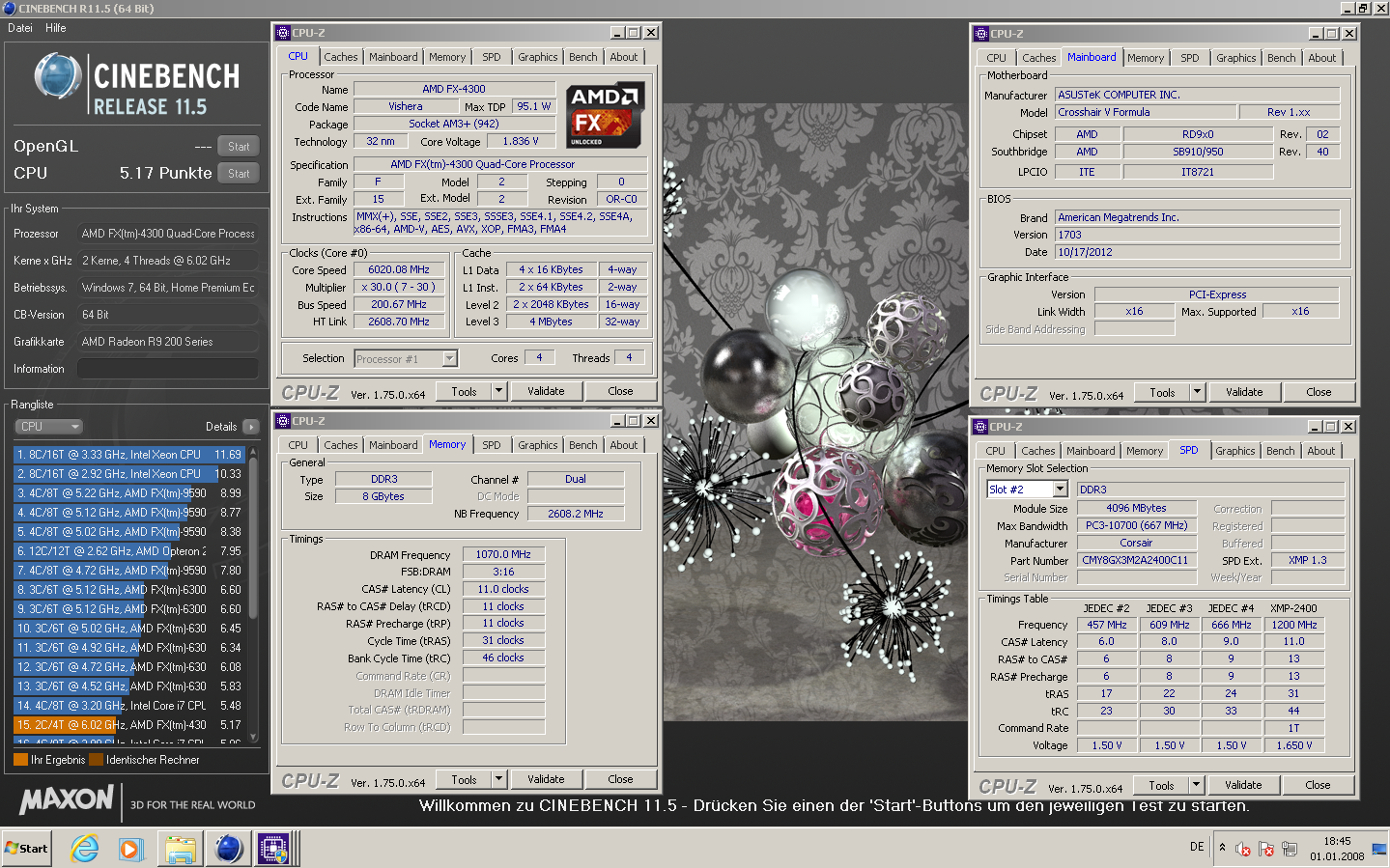
Task: Click the Rangliste vertical scrollbar
Action: pyautogui.click(x=254, y=594)
